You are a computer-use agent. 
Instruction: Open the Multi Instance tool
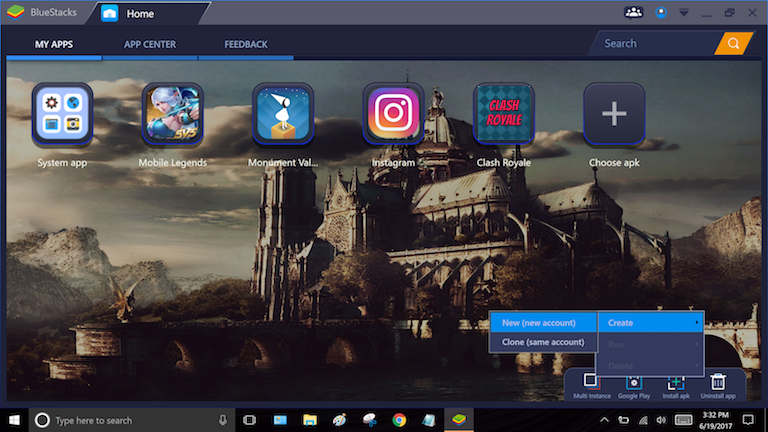(591, 385)
